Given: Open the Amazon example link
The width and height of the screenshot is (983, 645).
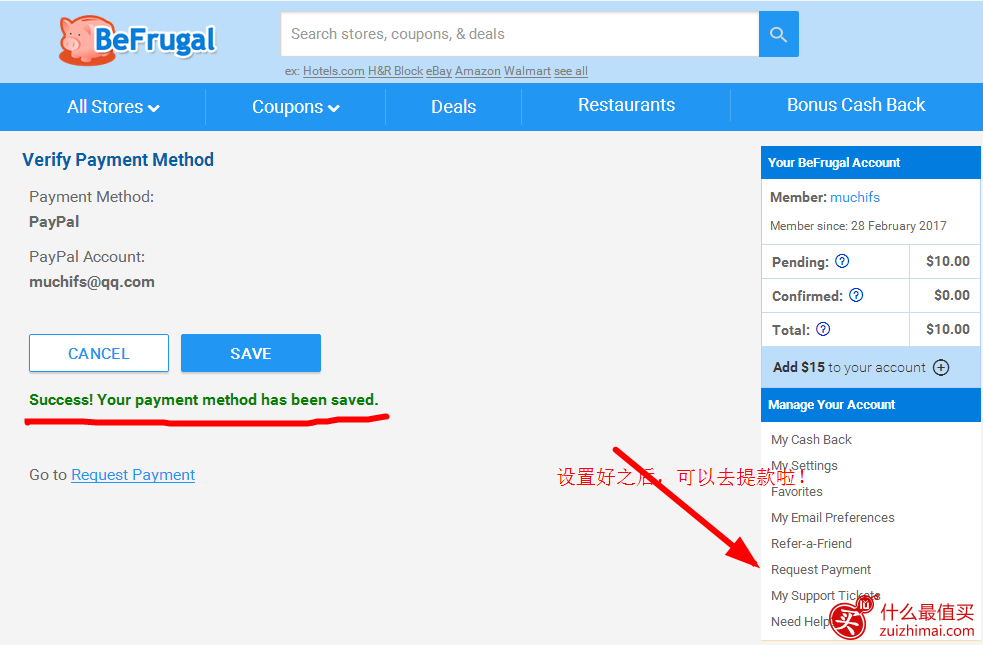Looking at the screenshot, I should [478, 71].
